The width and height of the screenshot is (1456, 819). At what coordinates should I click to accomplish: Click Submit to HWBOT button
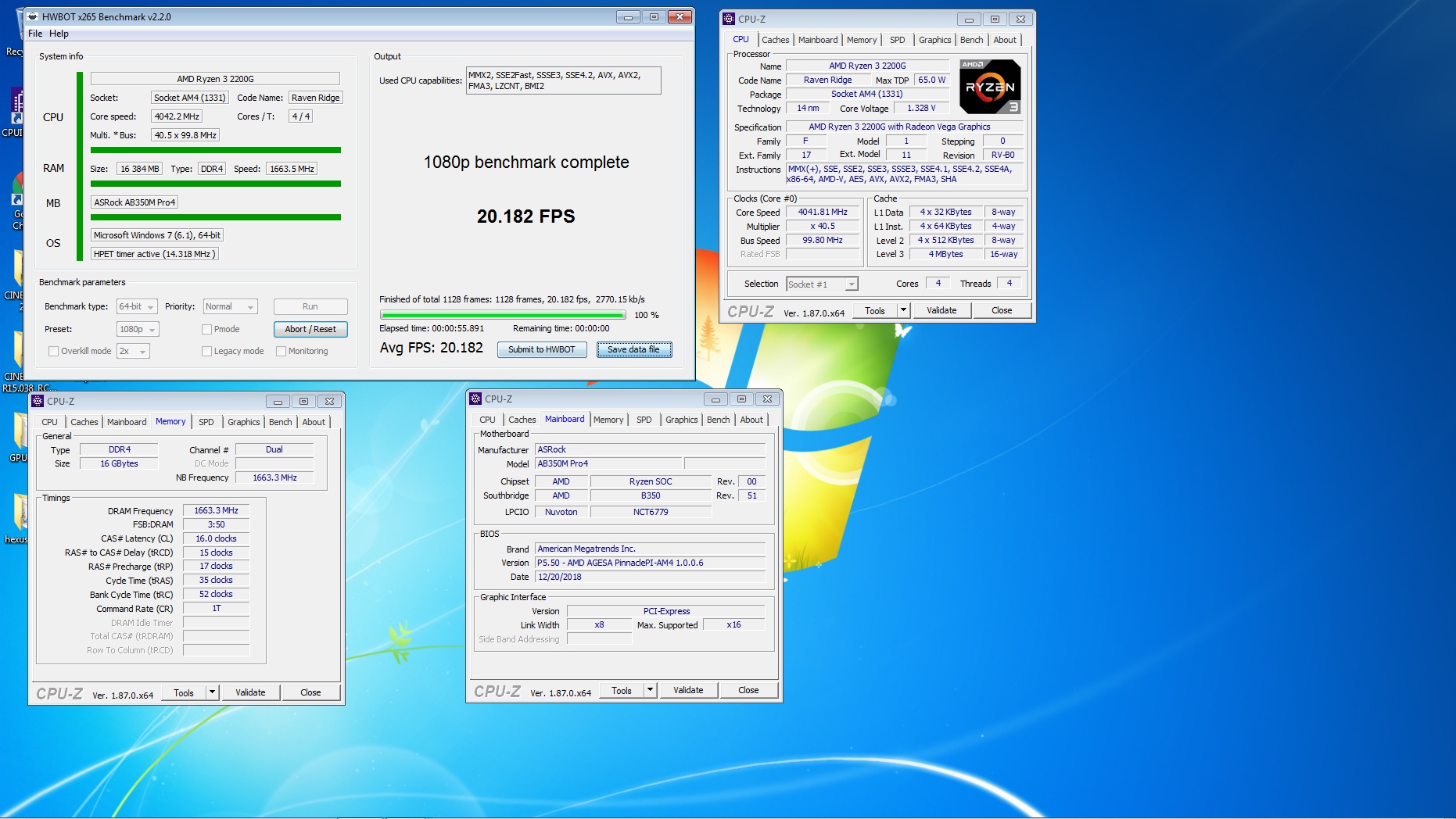pyautogui.click(x=541, y=349)
